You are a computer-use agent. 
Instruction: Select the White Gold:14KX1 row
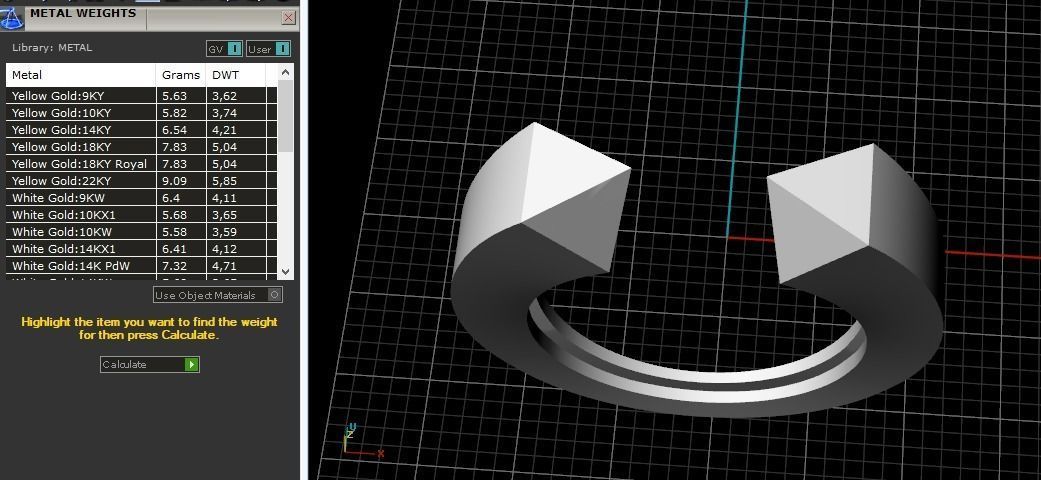[141, 249]
